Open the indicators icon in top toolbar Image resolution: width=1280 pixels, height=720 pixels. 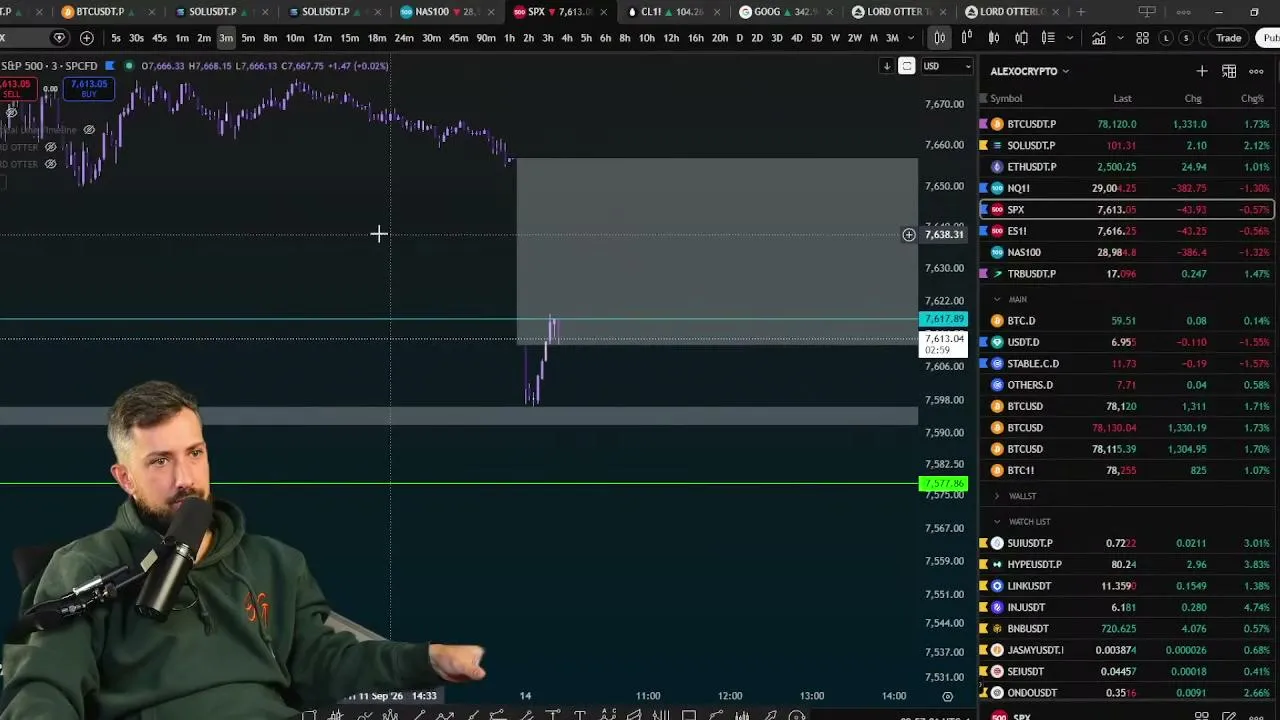pyautogui.click(x=1099, y=38)
